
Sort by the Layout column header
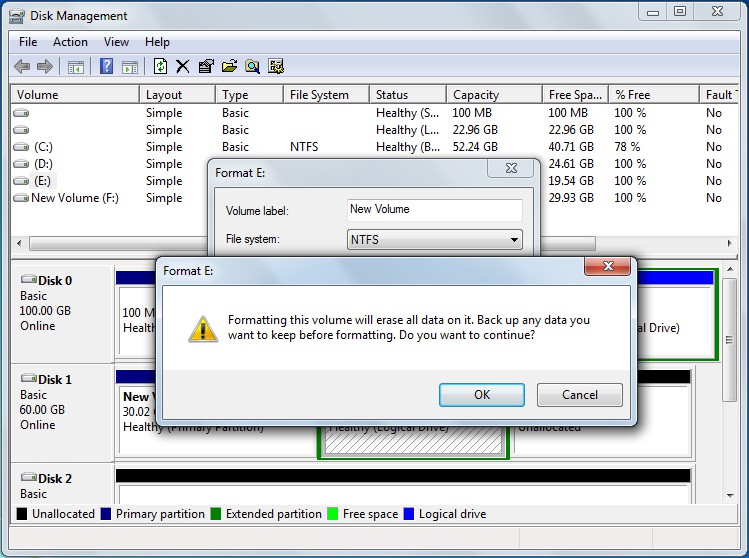(x=177, y=95)
